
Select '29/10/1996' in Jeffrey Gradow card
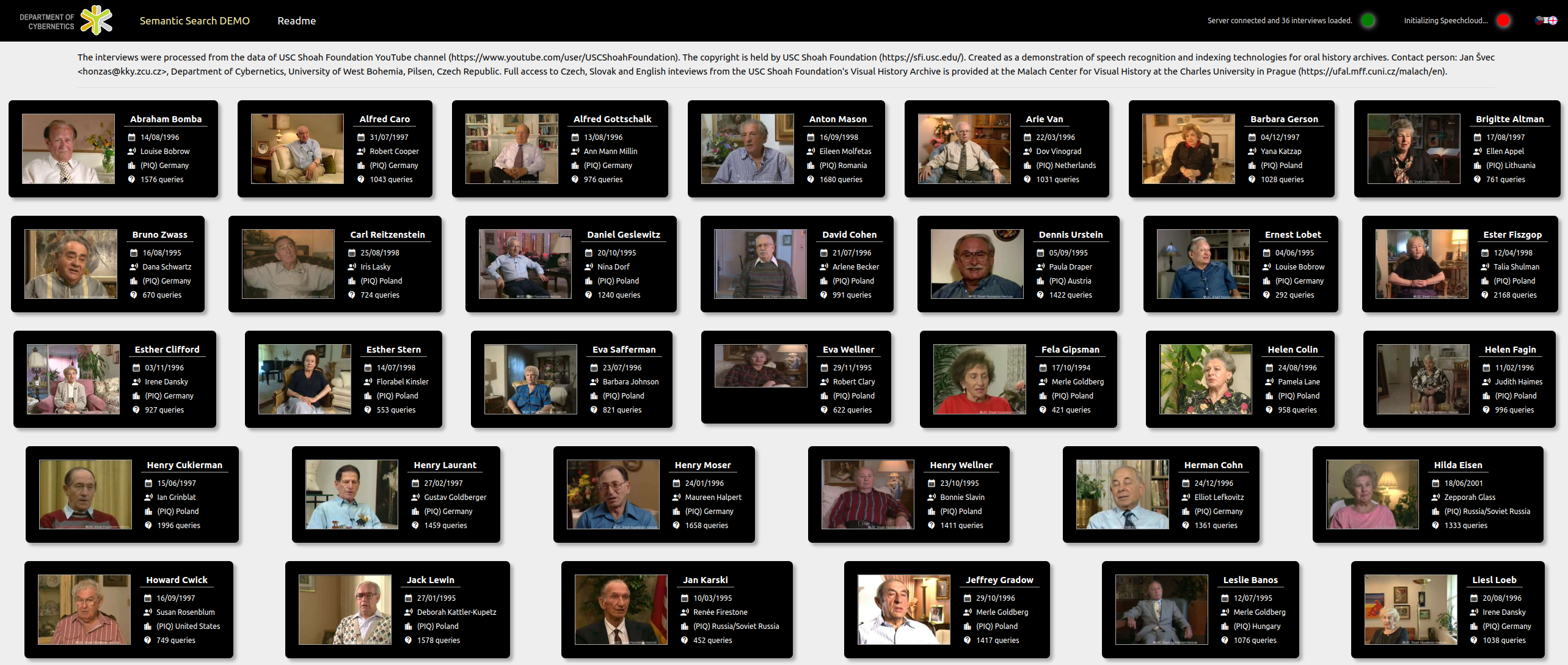click(x=995, y=598)
